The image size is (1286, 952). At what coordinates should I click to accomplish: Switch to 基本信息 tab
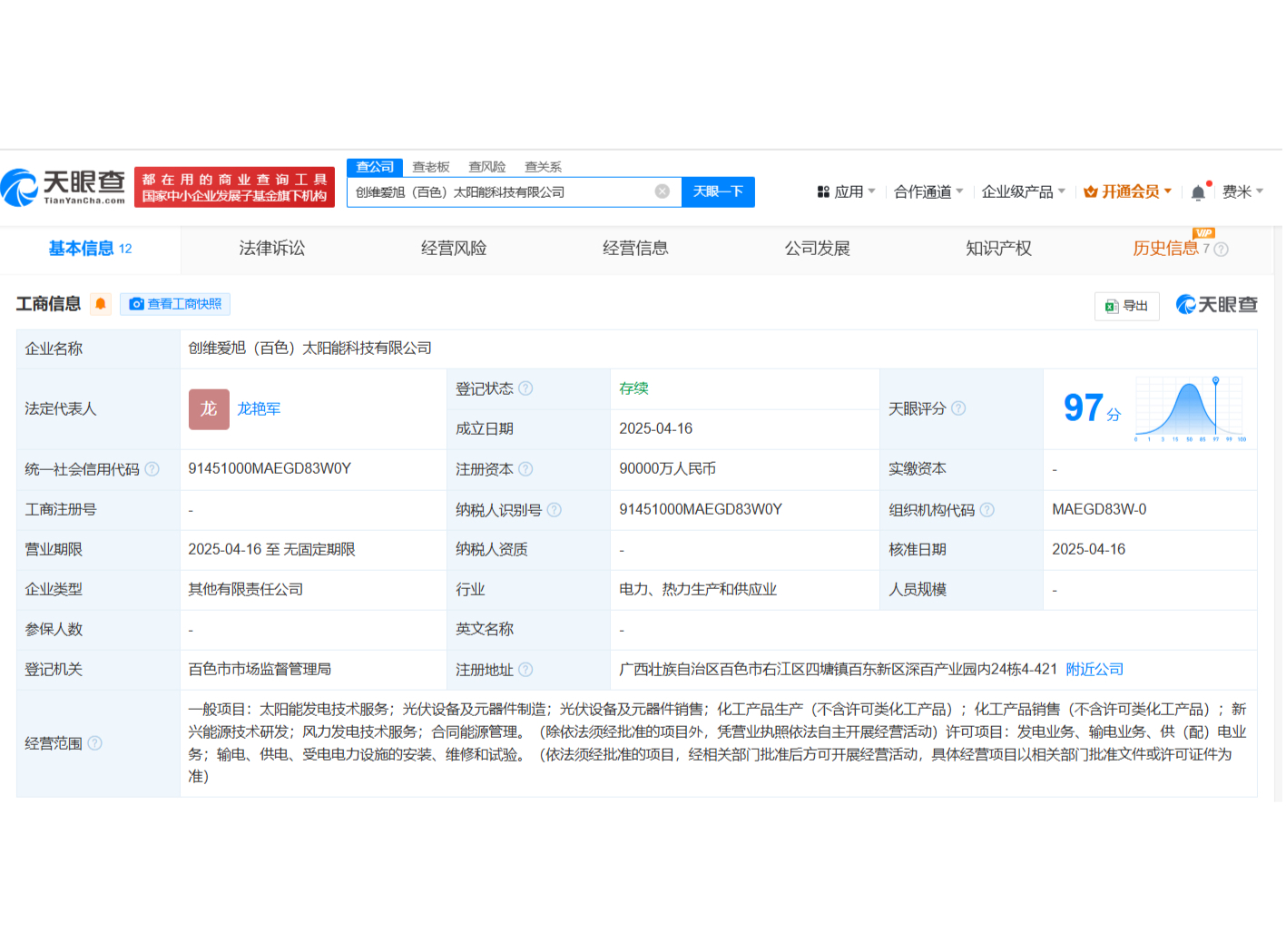coord(90,249)
